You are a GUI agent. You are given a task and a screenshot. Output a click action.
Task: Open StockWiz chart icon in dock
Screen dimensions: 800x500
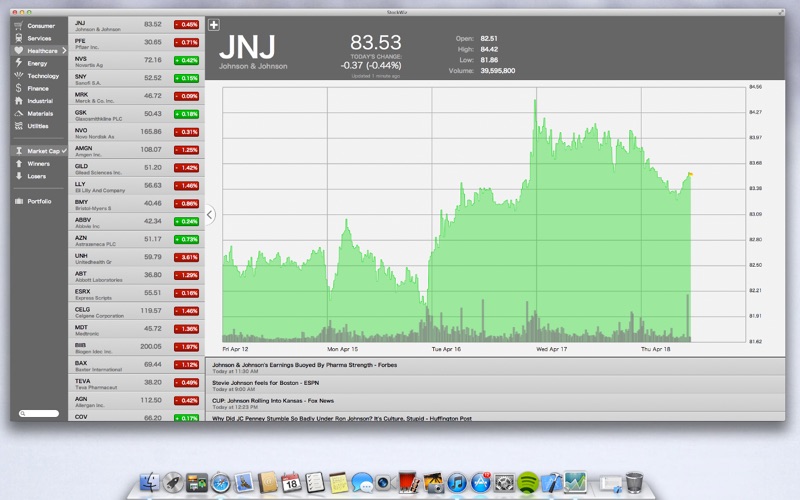(575, 482)
